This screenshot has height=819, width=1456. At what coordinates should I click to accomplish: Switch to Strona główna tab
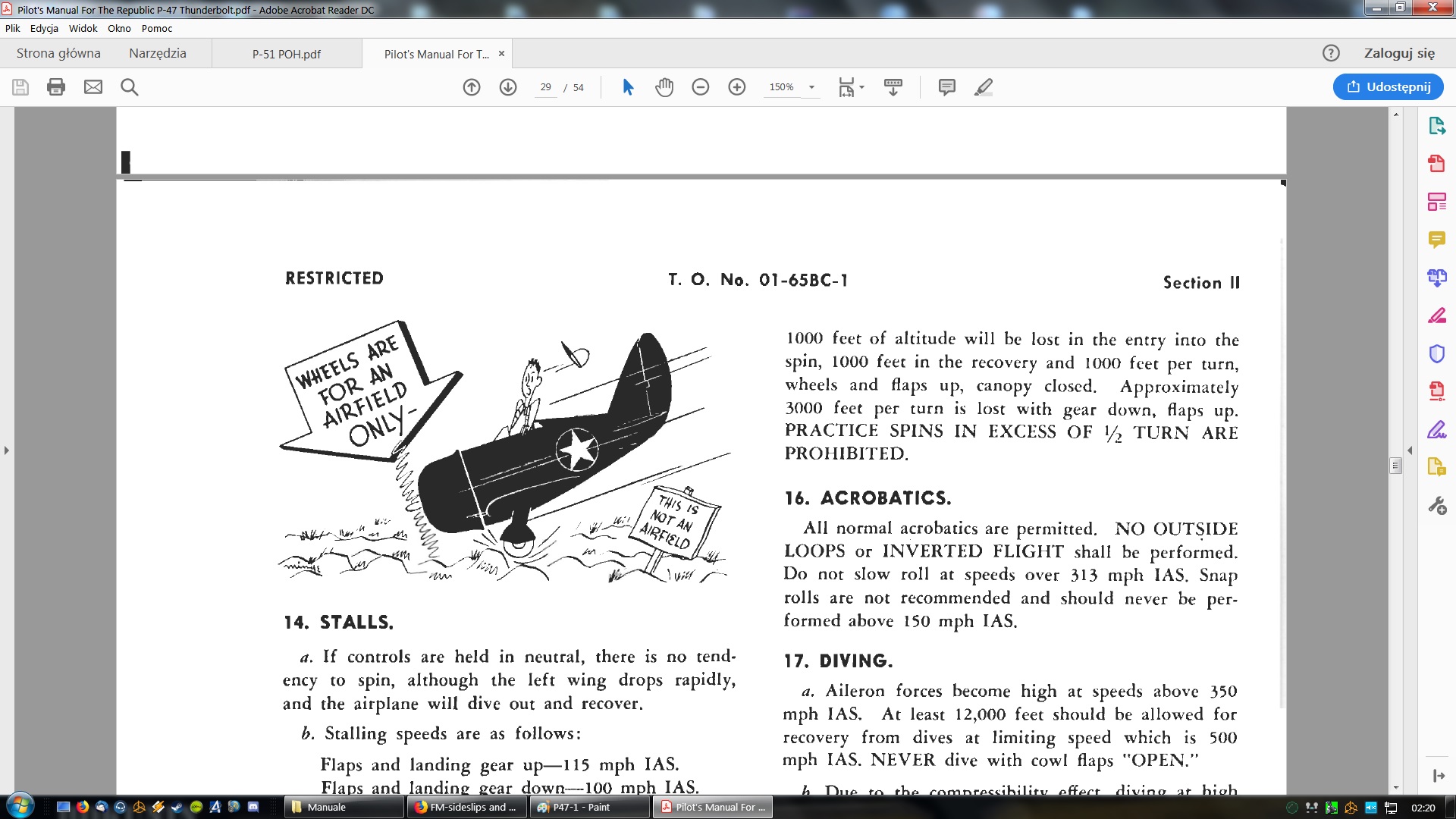pos(58,53)
